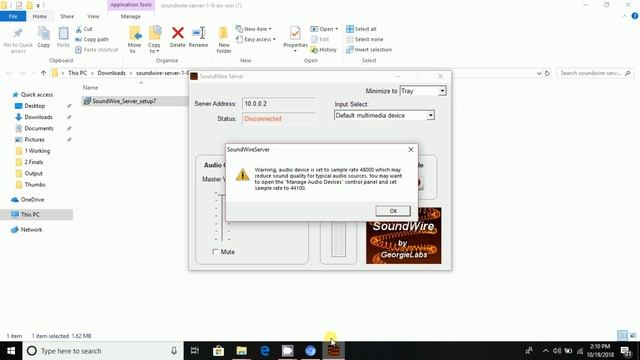
Task: Select the SoundWire_Server_setup7 file
Action: tap(124, 101)
